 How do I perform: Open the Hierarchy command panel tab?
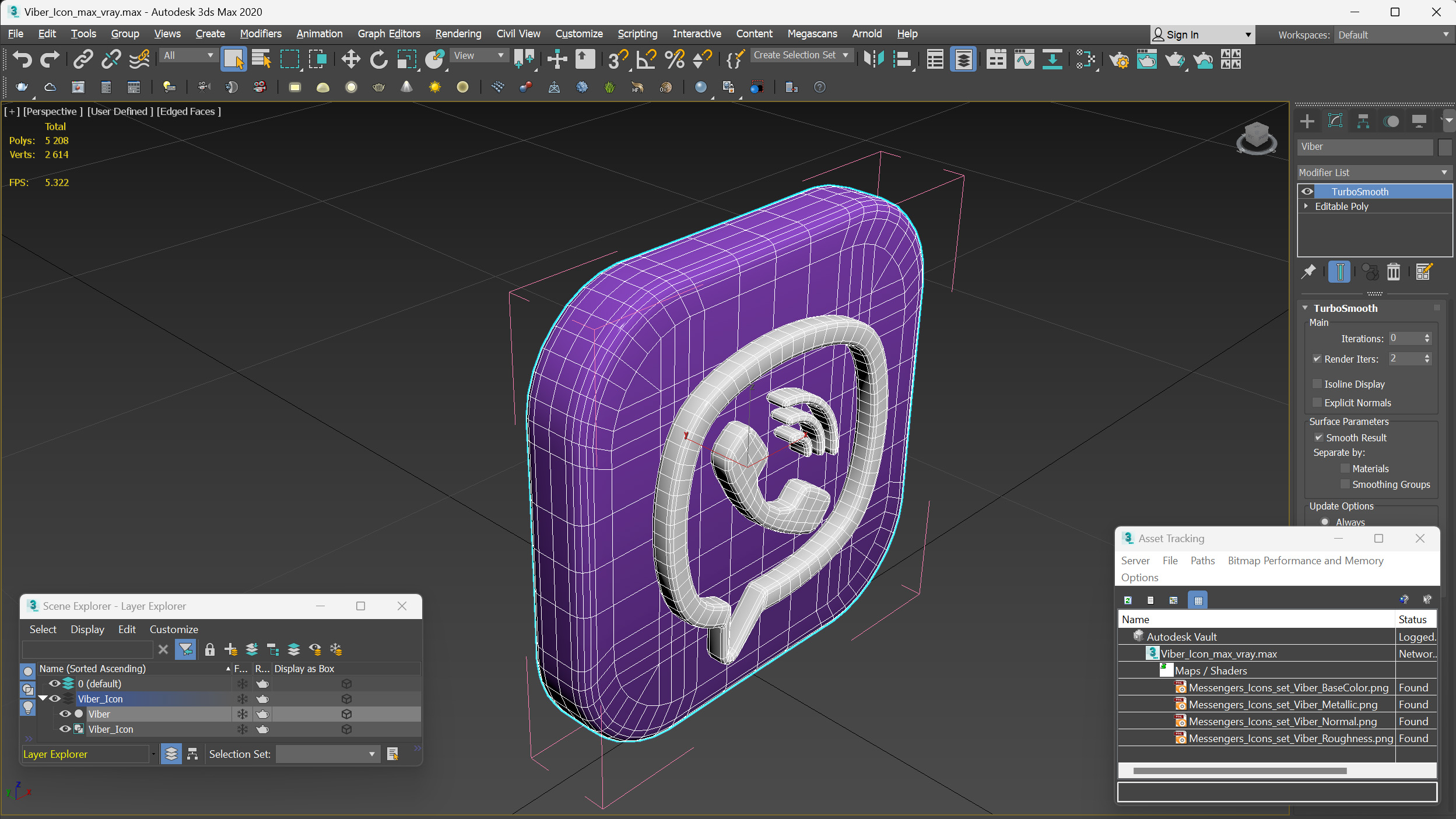pos(1363,121)
